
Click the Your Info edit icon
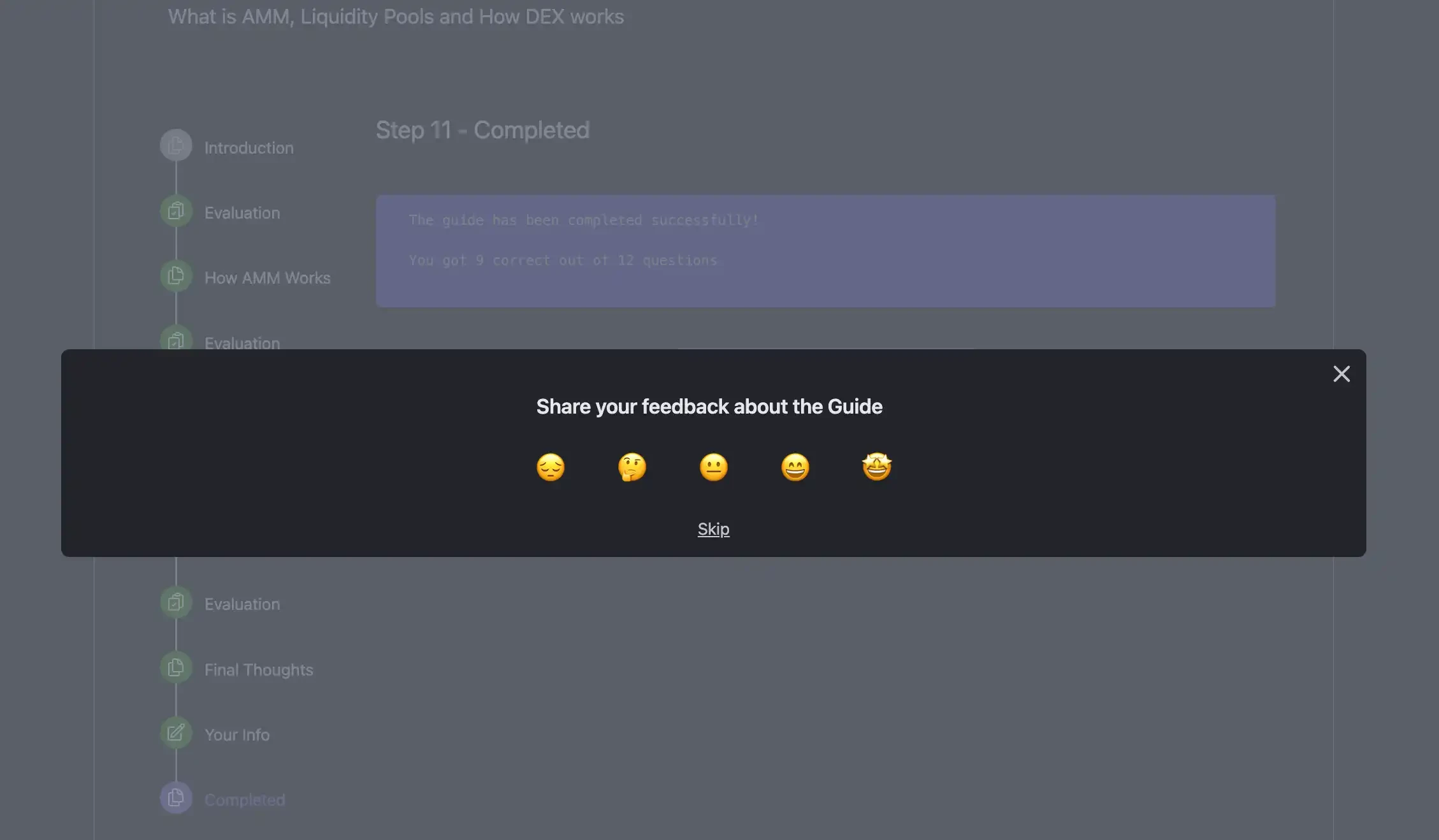click(x=176, y=732)
